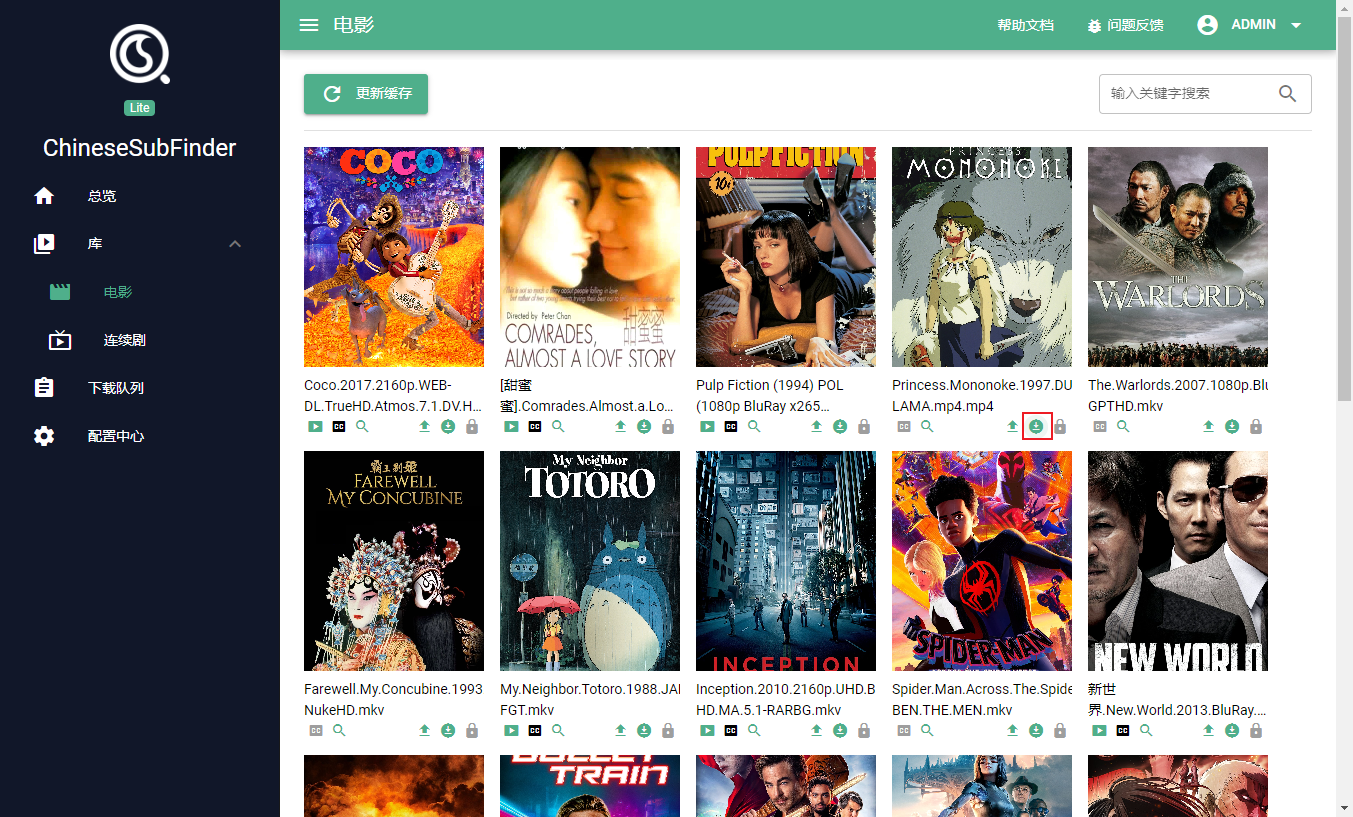
Task: Download subtitle icon for Comrades Almost a Love Story
Action: [644, 426]
